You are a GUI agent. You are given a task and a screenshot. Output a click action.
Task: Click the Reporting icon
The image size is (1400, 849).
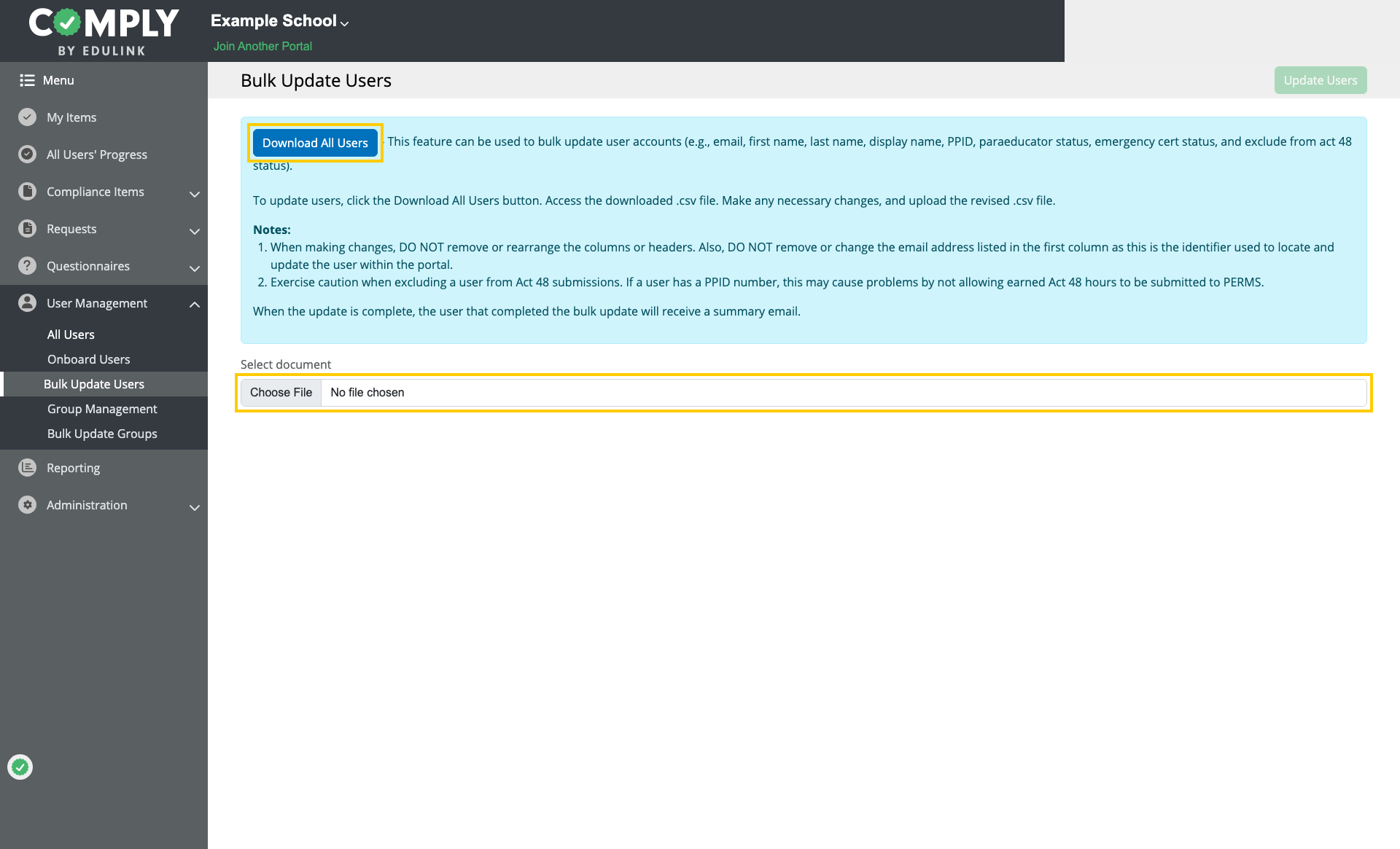pyautogui.click(x=27, y=468)
